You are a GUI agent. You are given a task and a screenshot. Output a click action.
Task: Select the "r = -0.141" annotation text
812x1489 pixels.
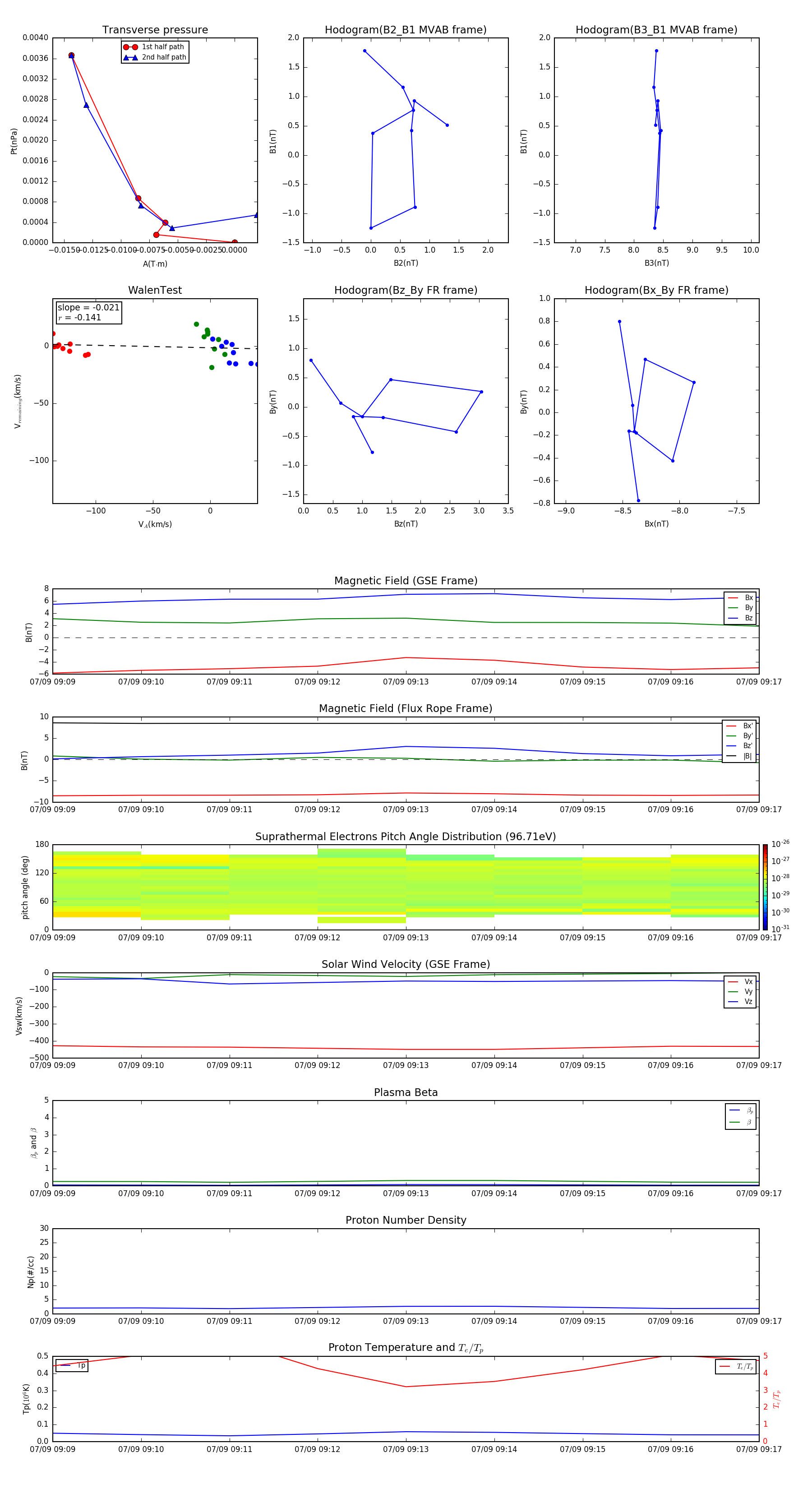point(80,317)
